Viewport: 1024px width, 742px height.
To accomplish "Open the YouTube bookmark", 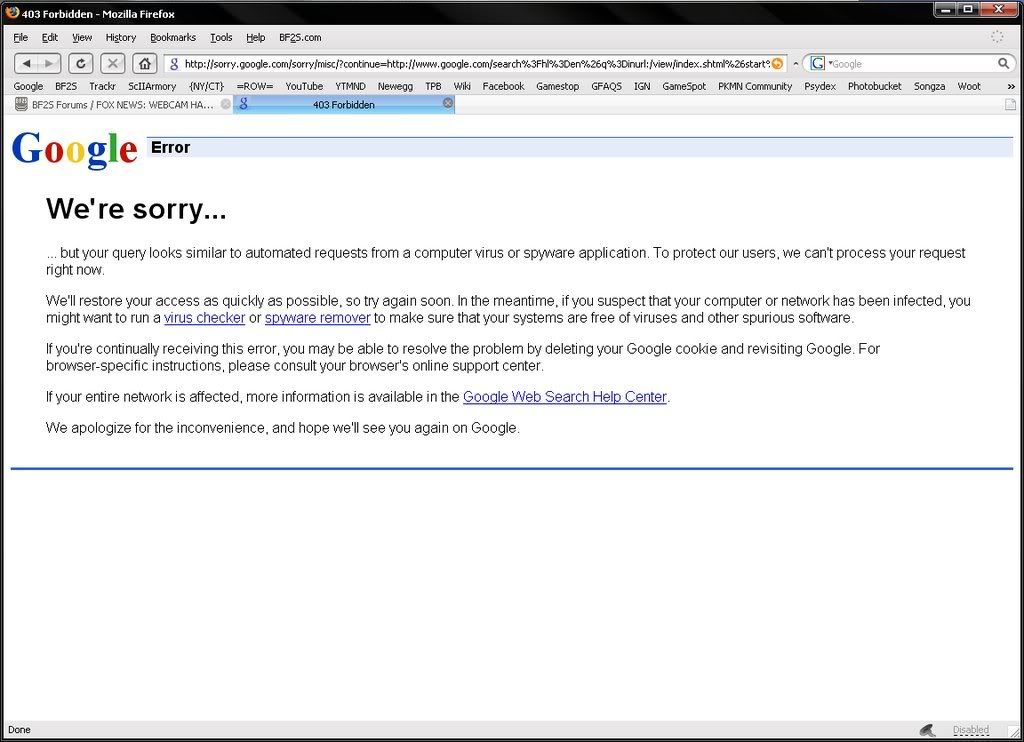I will pyautogui.click(x=304, y=86).
